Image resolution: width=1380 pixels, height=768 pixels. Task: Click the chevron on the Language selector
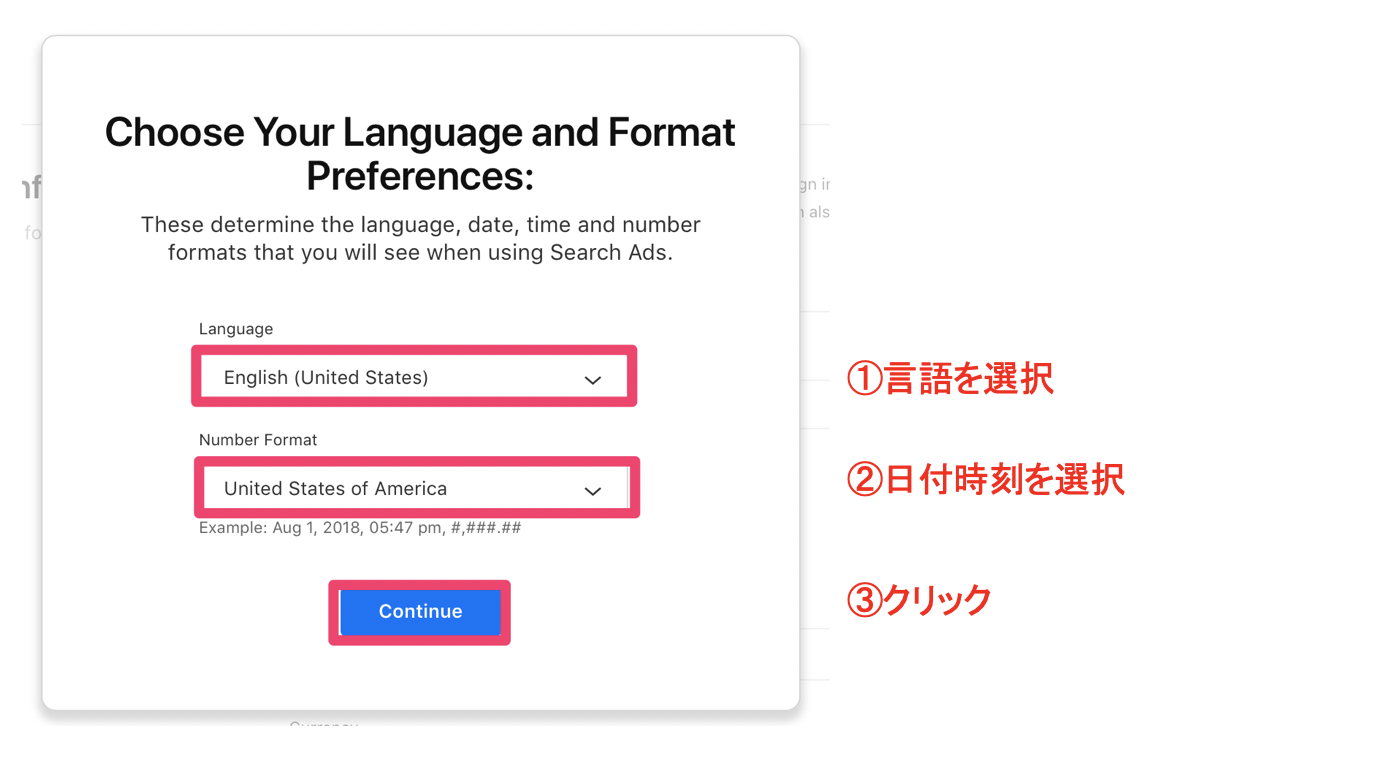[x=592, y=379]
